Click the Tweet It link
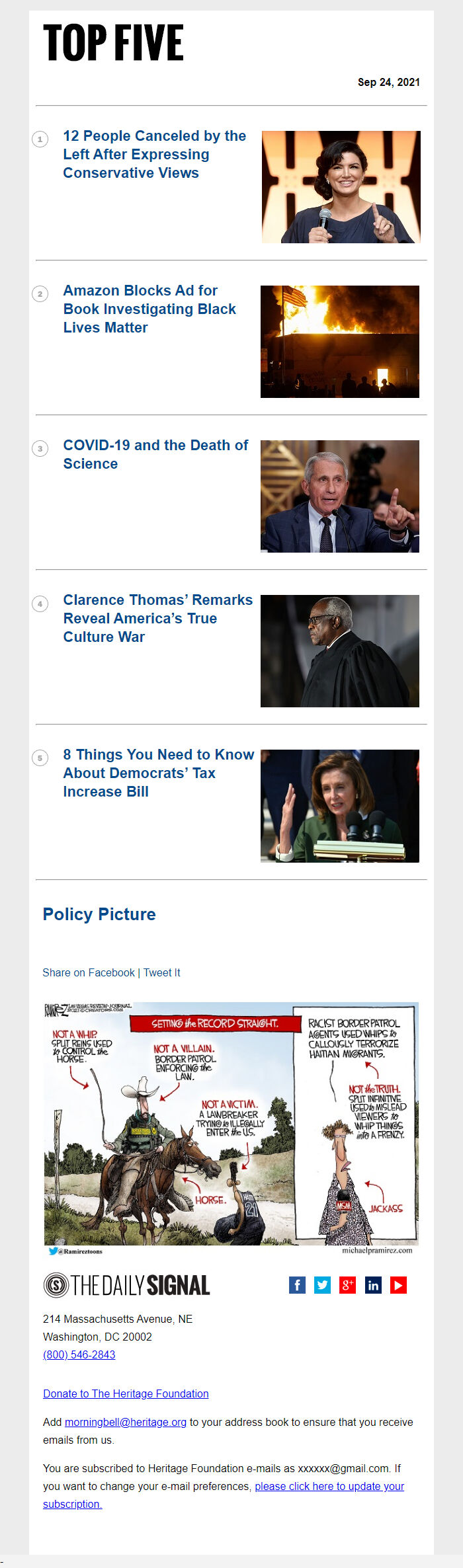Image resolution: width=463 pixels, height=1568 pixels. click(x=162, y=972)
